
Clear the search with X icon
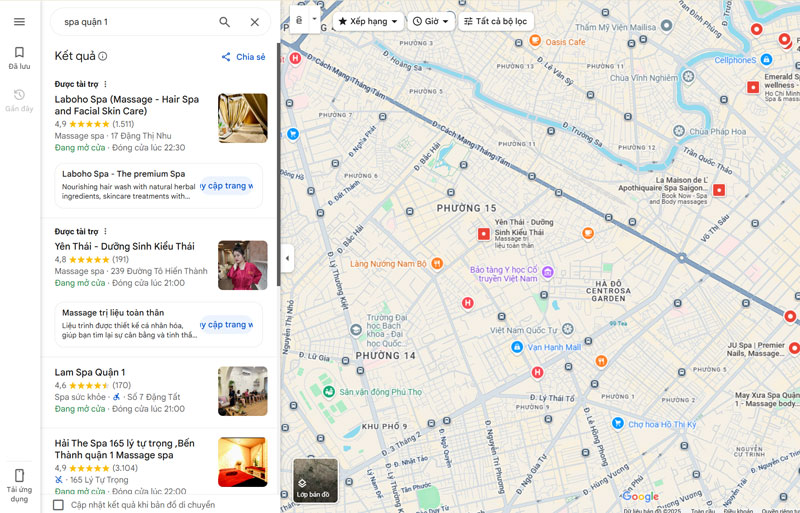(255, 22)
